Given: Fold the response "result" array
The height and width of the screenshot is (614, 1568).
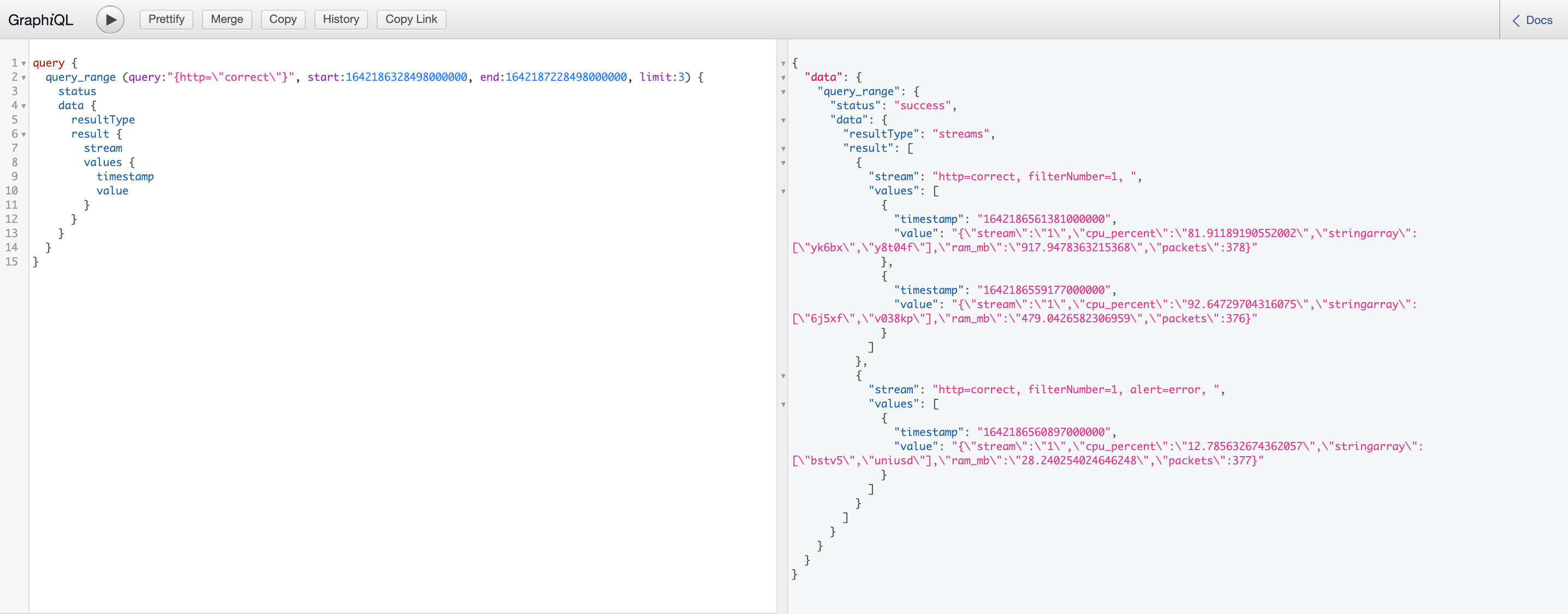Looking at the screenshot, I should [x=783, y=149].
